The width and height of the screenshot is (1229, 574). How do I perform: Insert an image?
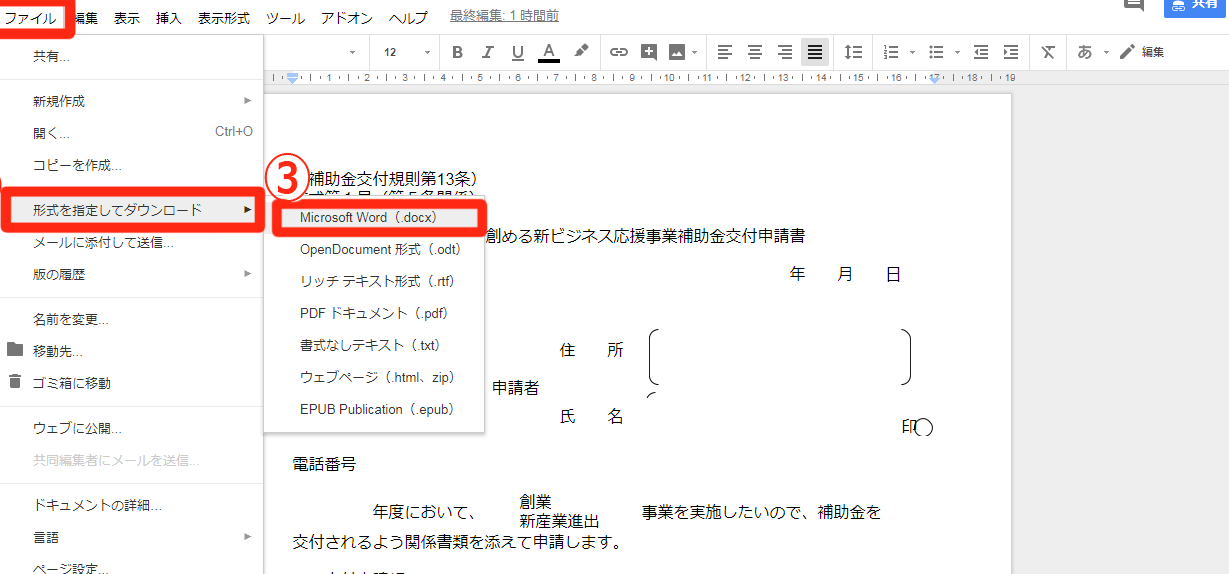tap(676, 52)
